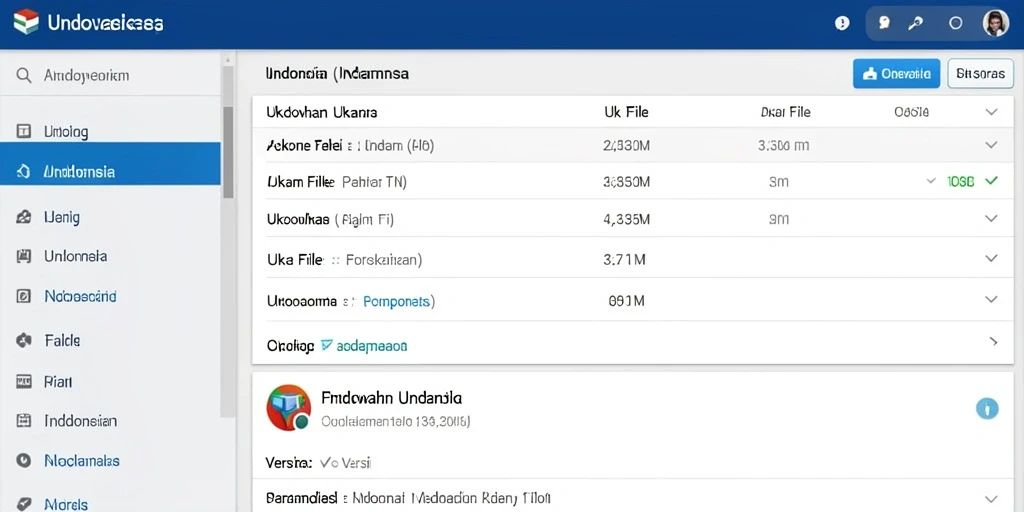Open the alert icon in header

tap(842, 24)
